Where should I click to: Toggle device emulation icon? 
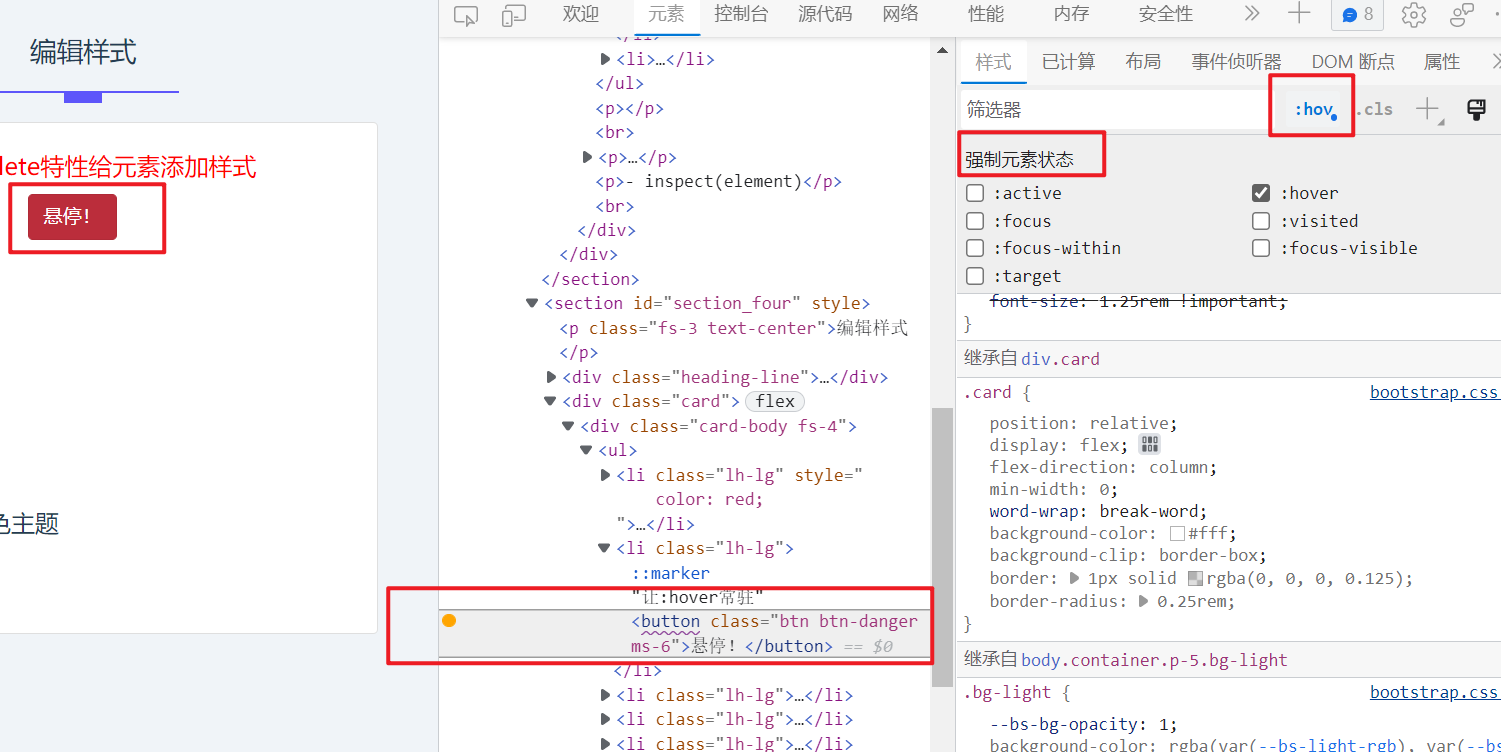pyautogui.click(x=514, y=15)
